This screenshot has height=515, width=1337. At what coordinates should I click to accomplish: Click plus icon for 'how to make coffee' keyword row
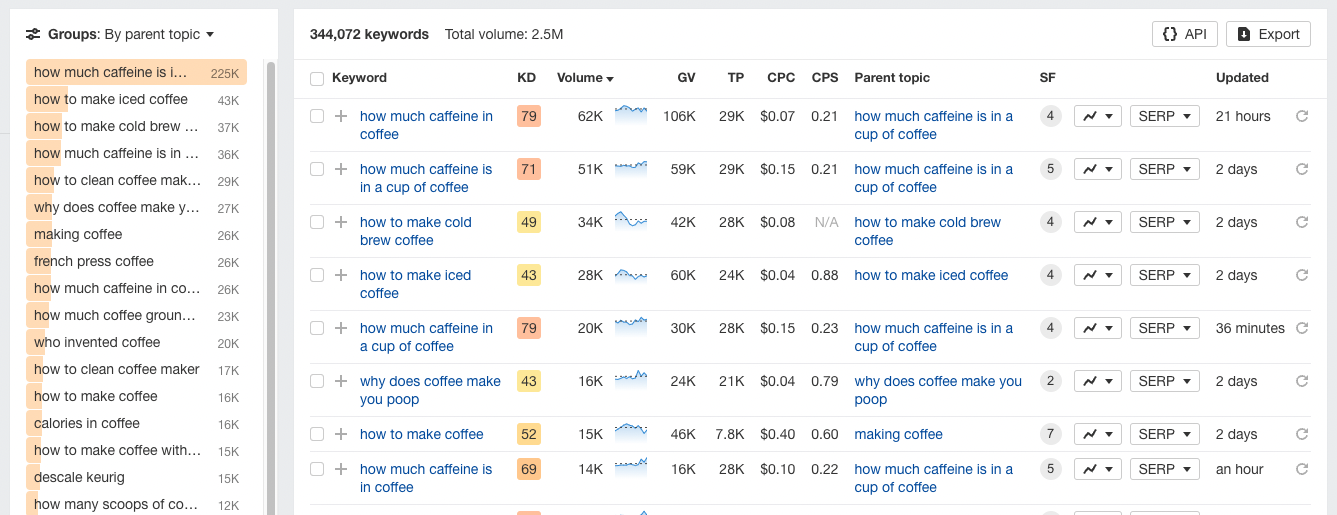[x=341, y=434]
